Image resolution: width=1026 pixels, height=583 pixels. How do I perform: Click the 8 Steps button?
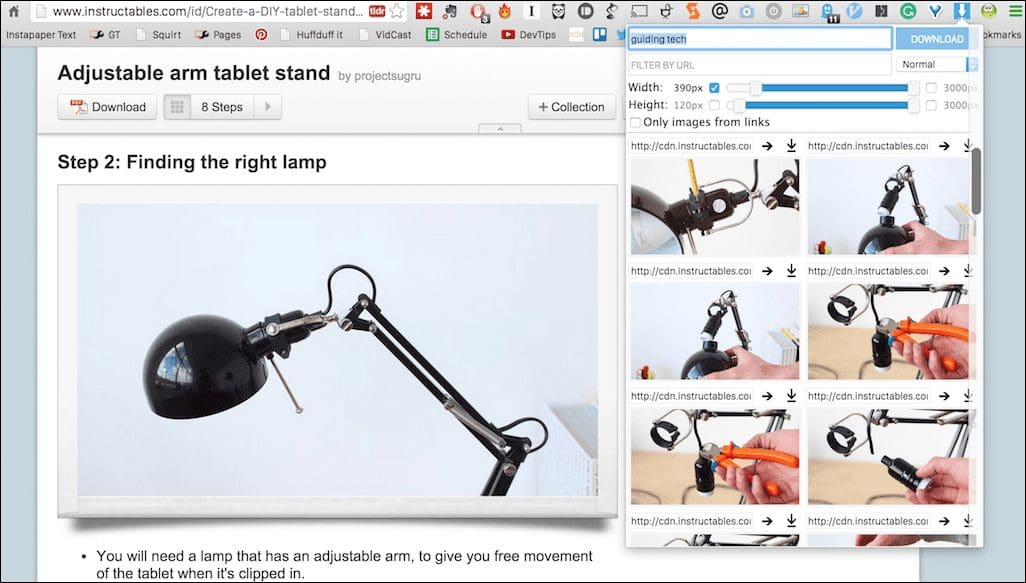point(222,107)
